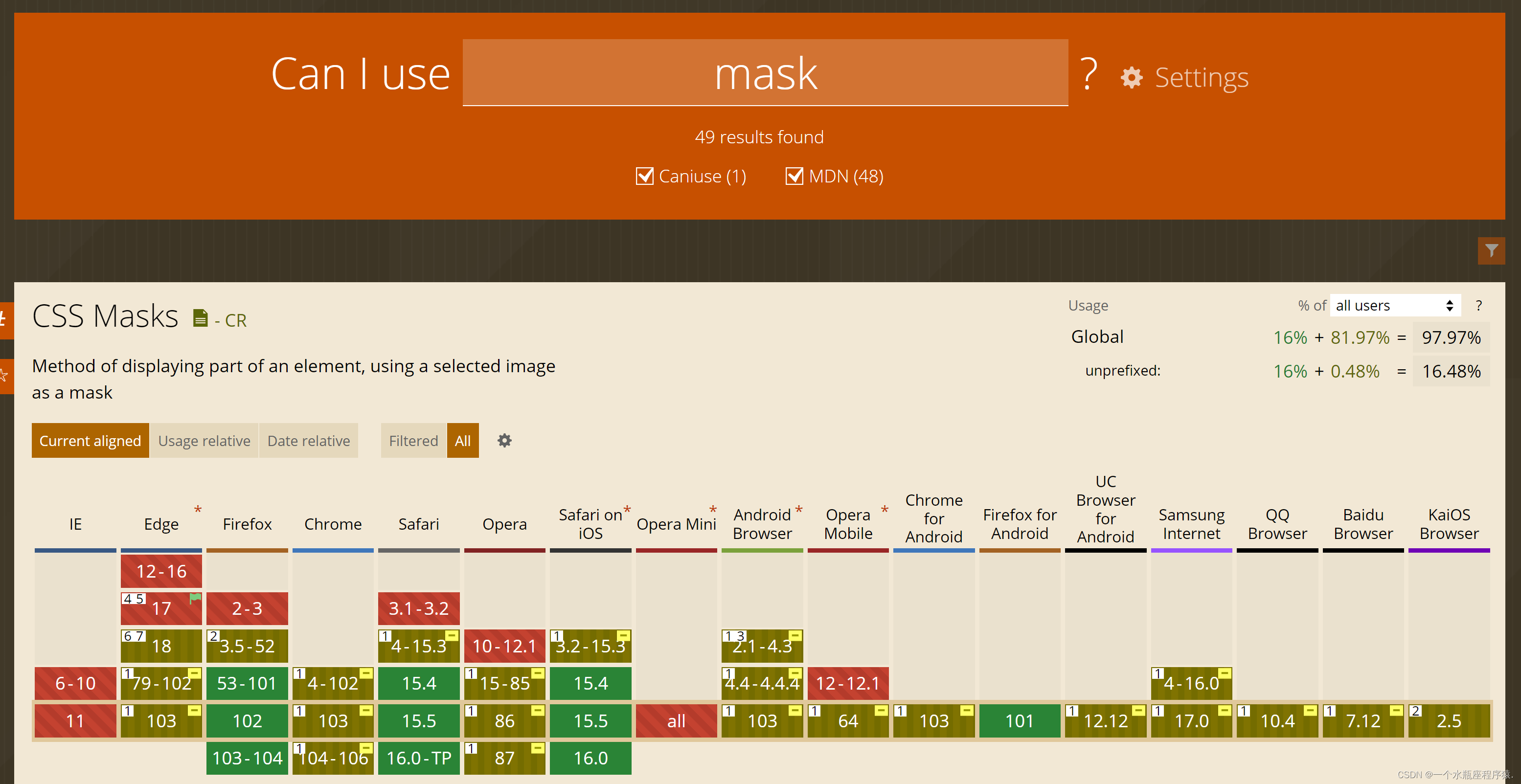Switch to the Date relative tab
This screenshot has width=1521, height=784.
coord(308,440)
